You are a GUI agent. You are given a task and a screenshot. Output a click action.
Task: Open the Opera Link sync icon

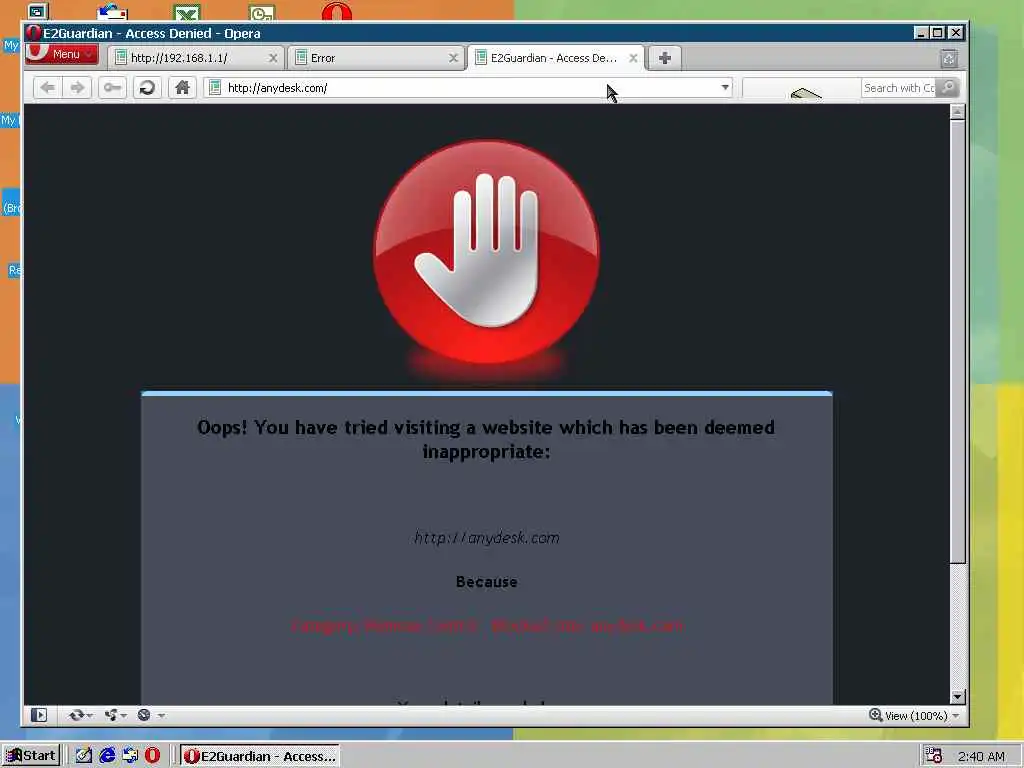coord(76,715)
